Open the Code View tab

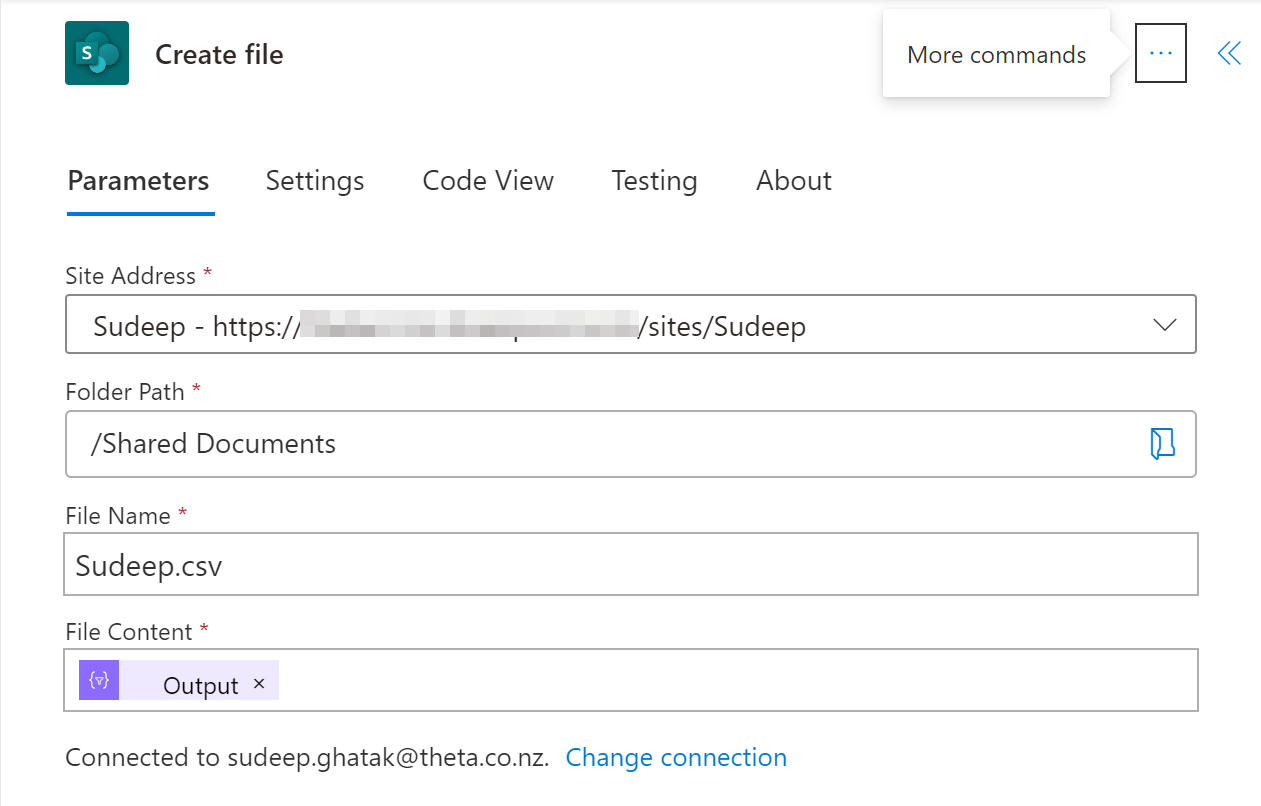click(x=487, y=181)
